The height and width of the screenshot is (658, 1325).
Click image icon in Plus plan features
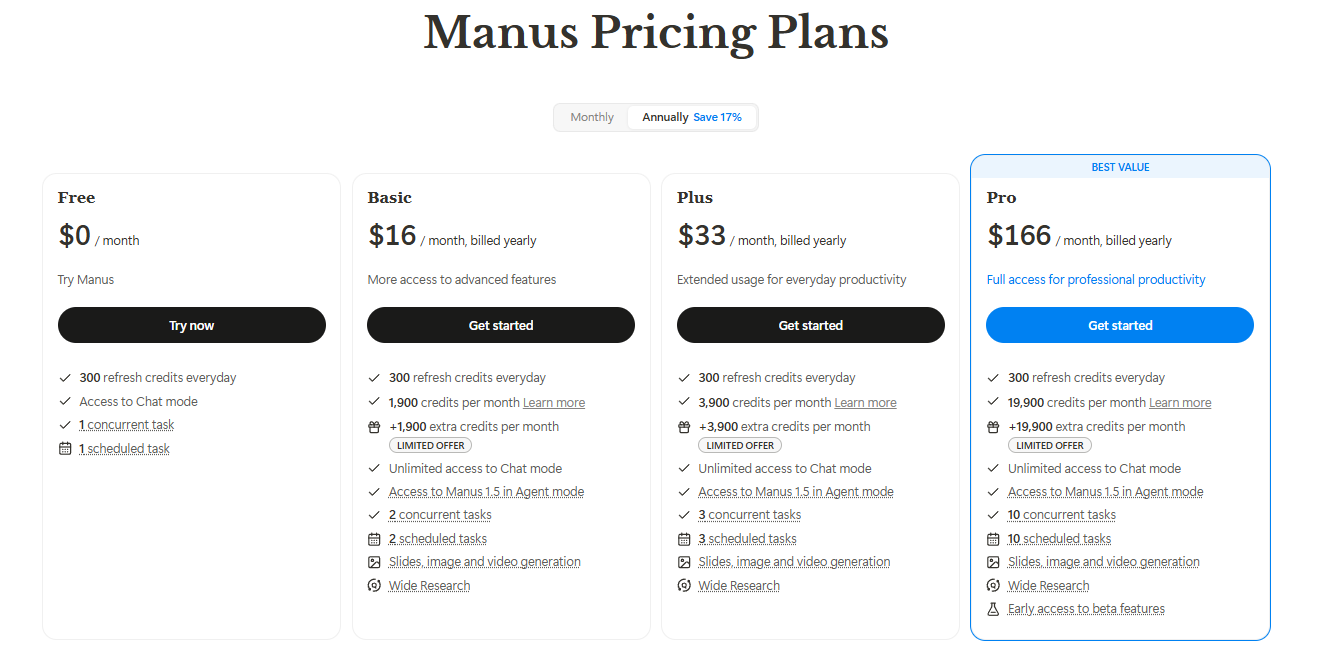684,562
